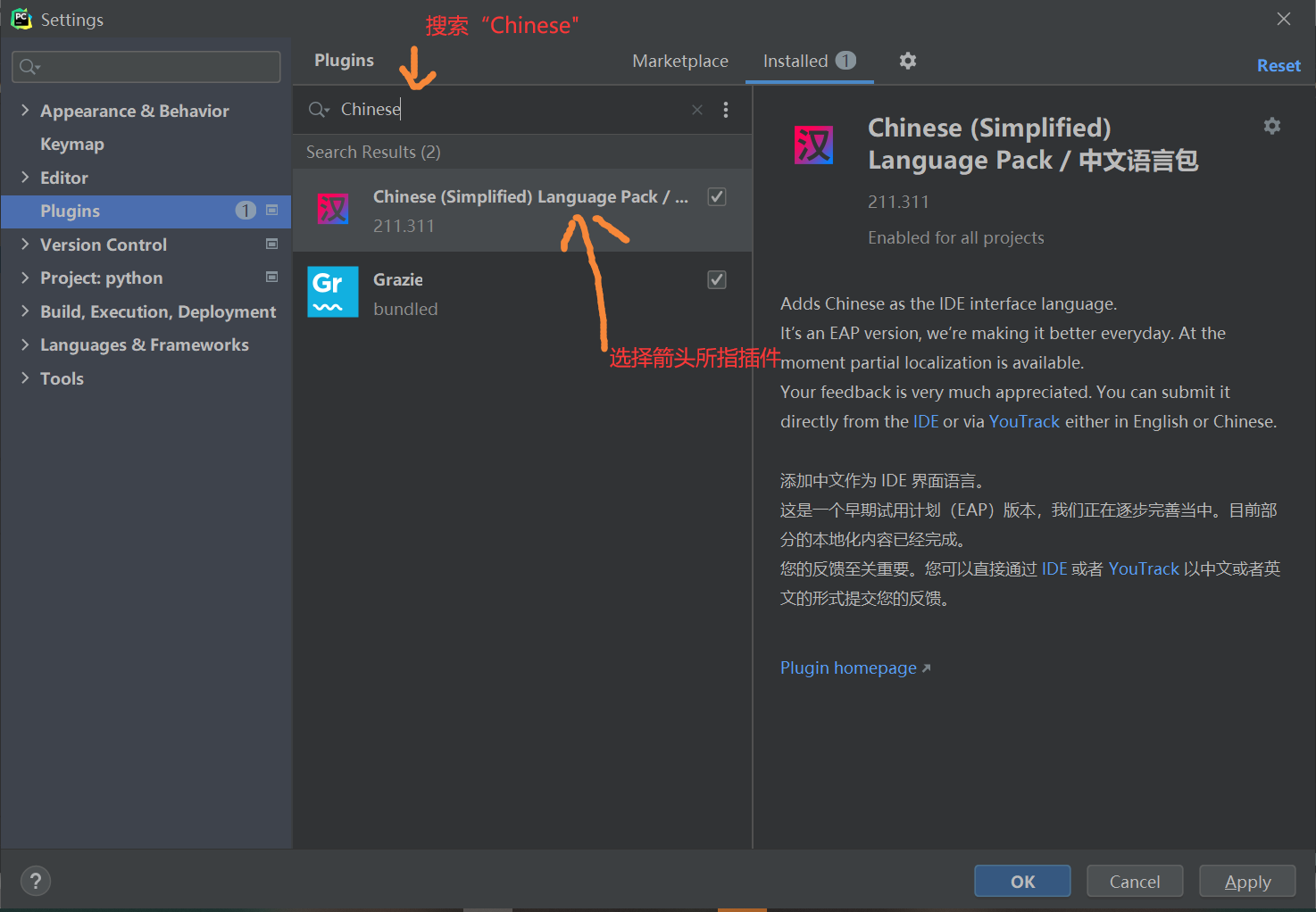
Task: Disable the Chinese Language Pack checkbox
Action: coord(717,197)
